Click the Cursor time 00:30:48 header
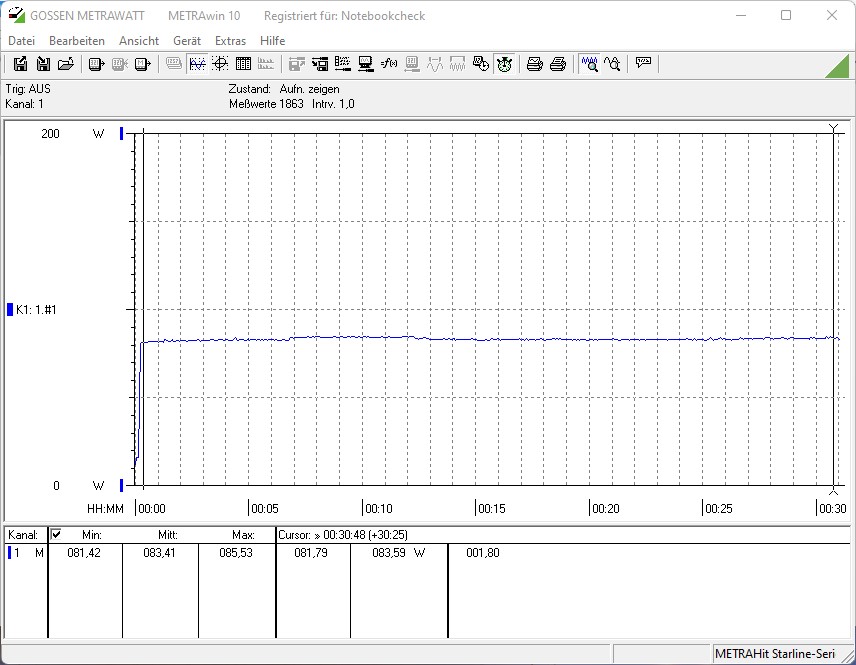Screen dimensions: 856x665 click(x=343, y=535)
